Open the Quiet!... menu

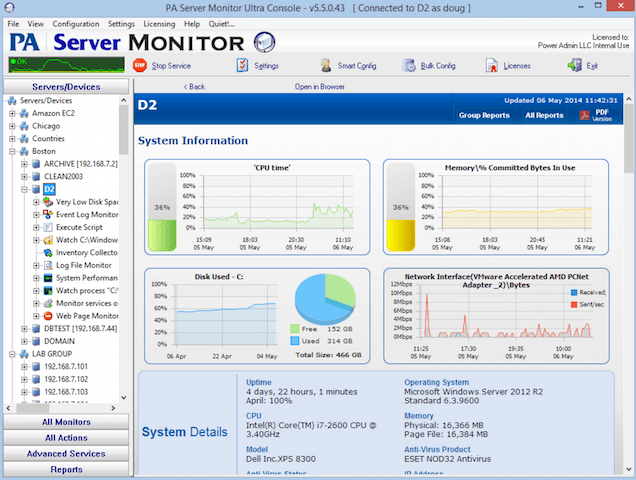pyautogui.click(x=221, y=24)
